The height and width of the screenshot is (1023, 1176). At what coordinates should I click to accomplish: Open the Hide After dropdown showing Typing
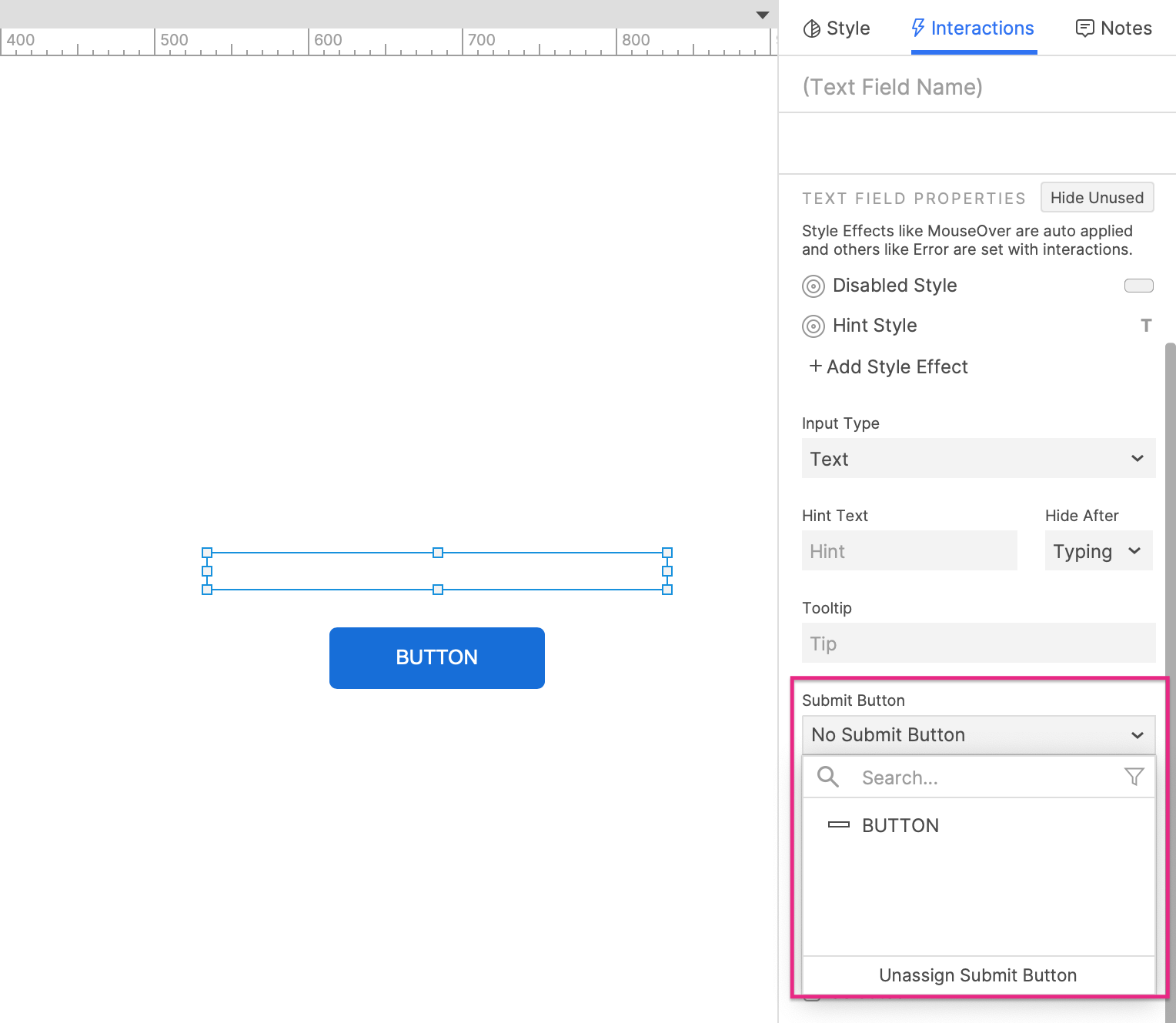click(x=1098, y=550)
